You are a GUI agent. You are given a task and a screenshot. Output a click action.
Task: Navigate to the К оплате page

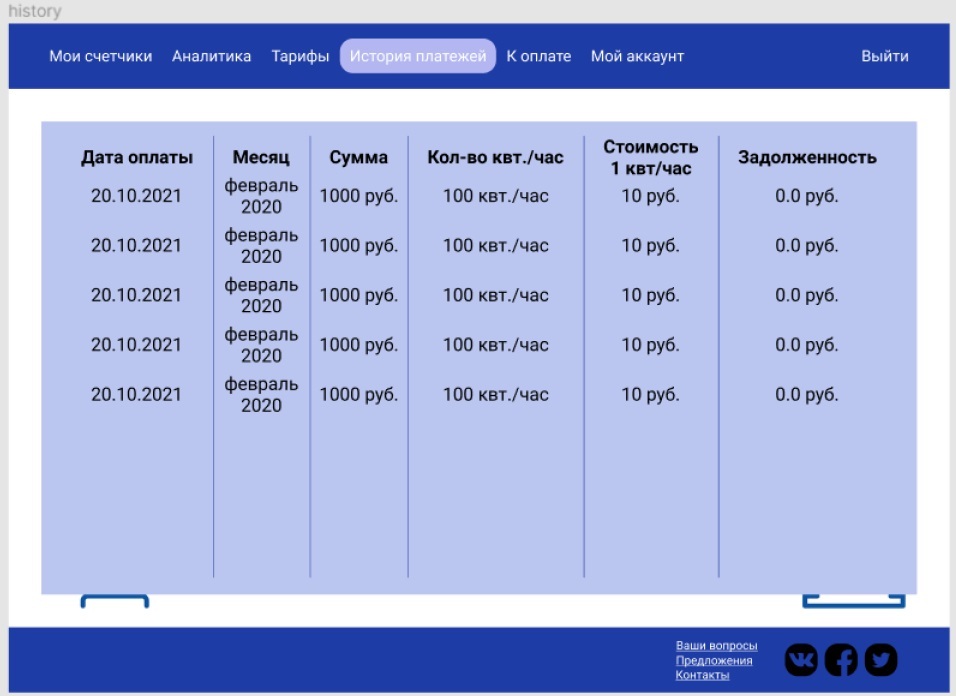(x=538, y=56)
